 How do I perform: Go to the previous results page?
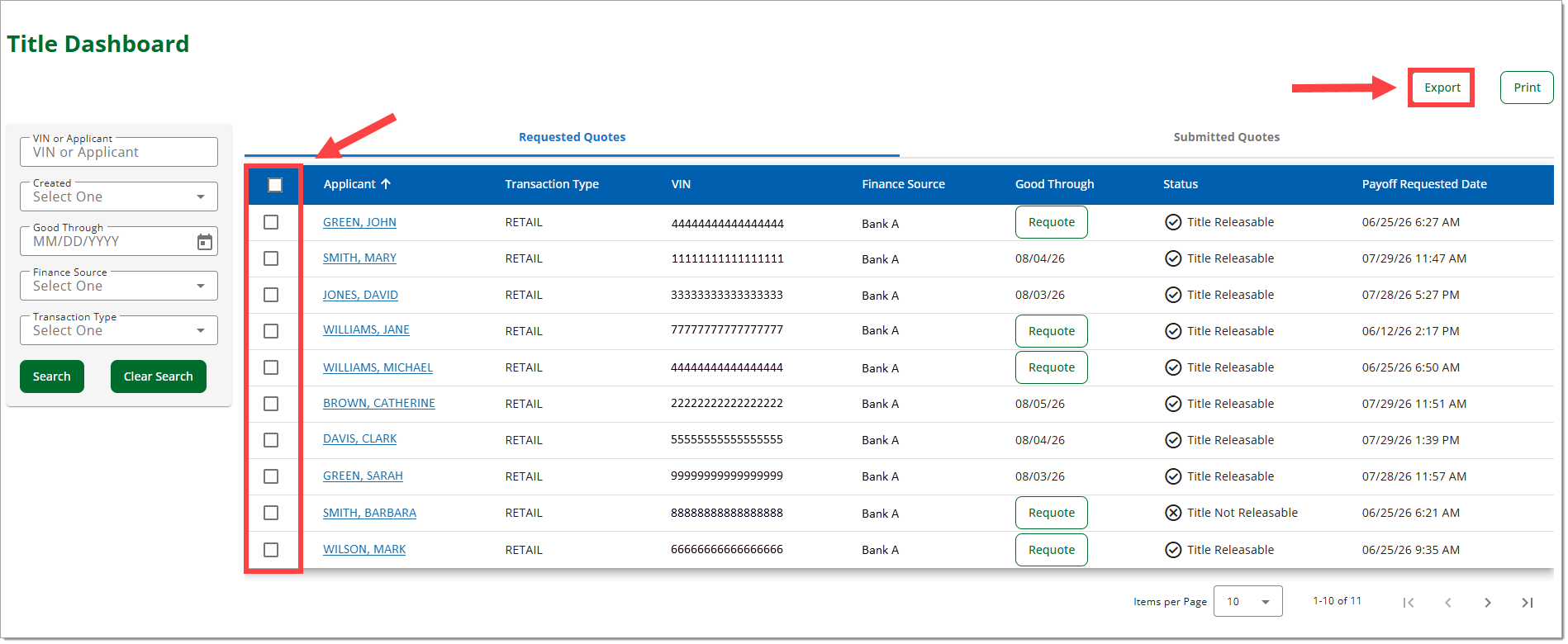pyautogui.click(x=1447, y=603)
